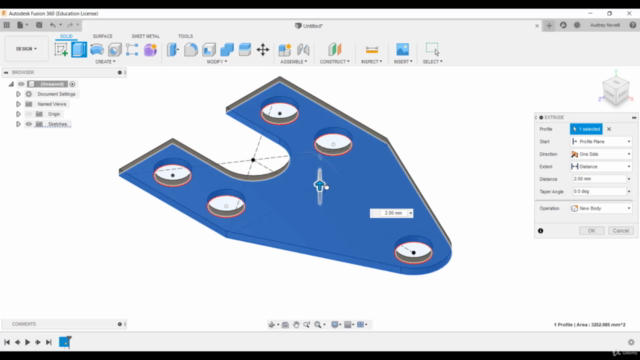The width and height of the screenshot is (640, 360).
Task: Click the on-canvas 2.00 mm field
Action: pos(391,213)
